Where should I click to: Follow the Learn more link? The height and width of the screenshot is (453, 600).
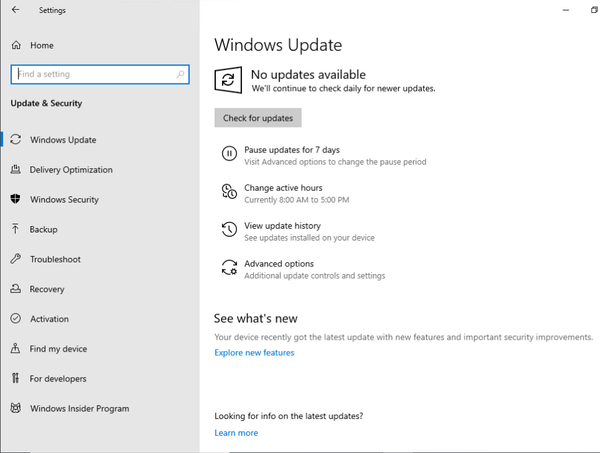(236, 433)
